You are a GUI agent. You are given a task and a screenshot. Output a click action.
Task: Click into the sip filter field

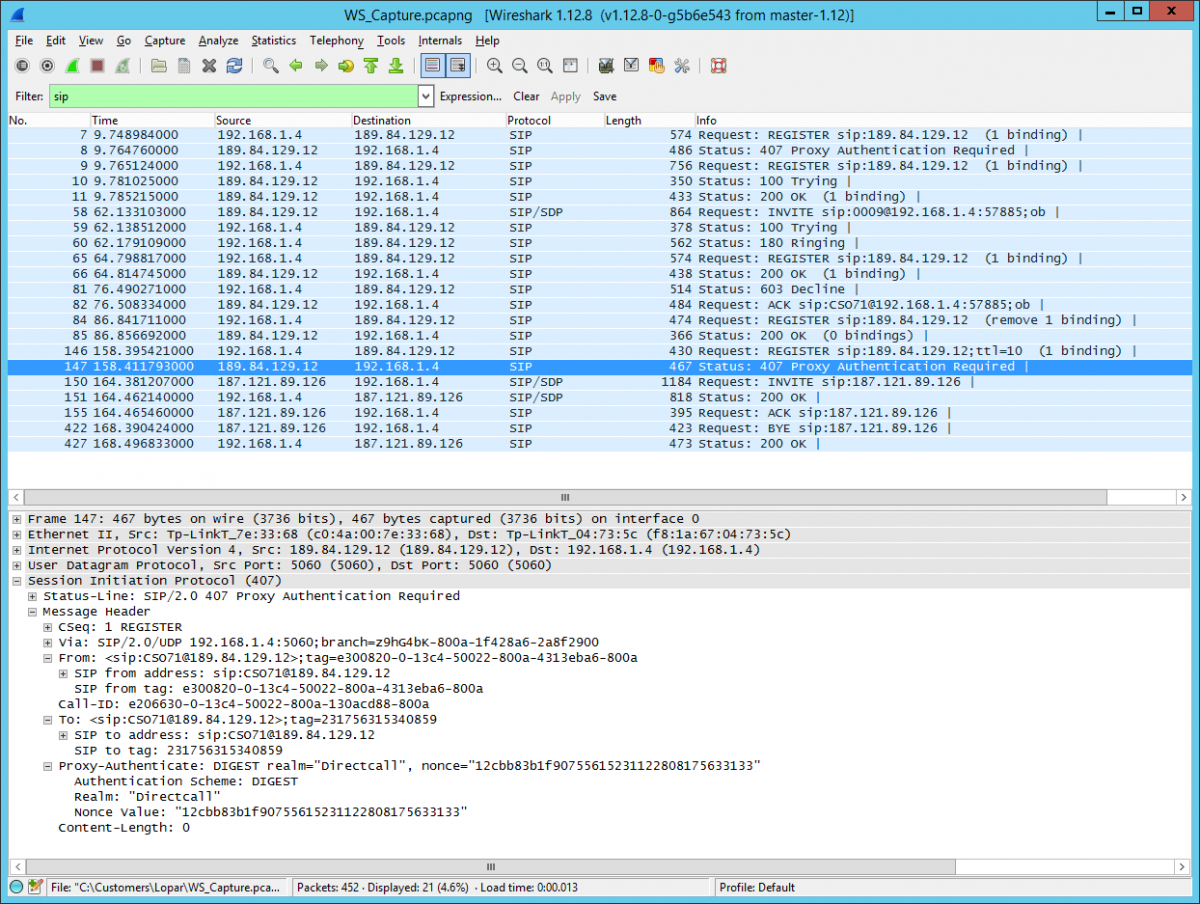pyautogui.click(x=232, y=96)
